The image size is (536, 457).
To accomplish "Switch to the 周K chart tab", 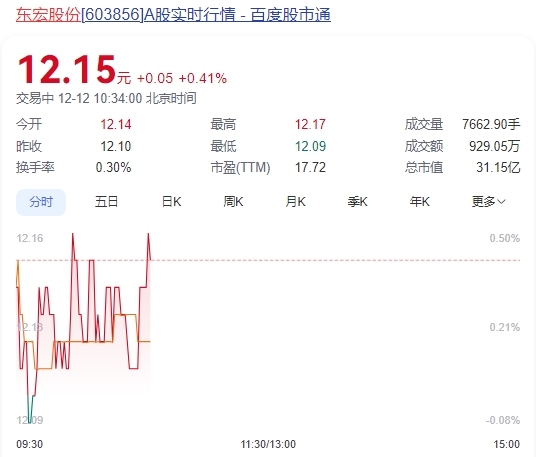I will [233, 202].
